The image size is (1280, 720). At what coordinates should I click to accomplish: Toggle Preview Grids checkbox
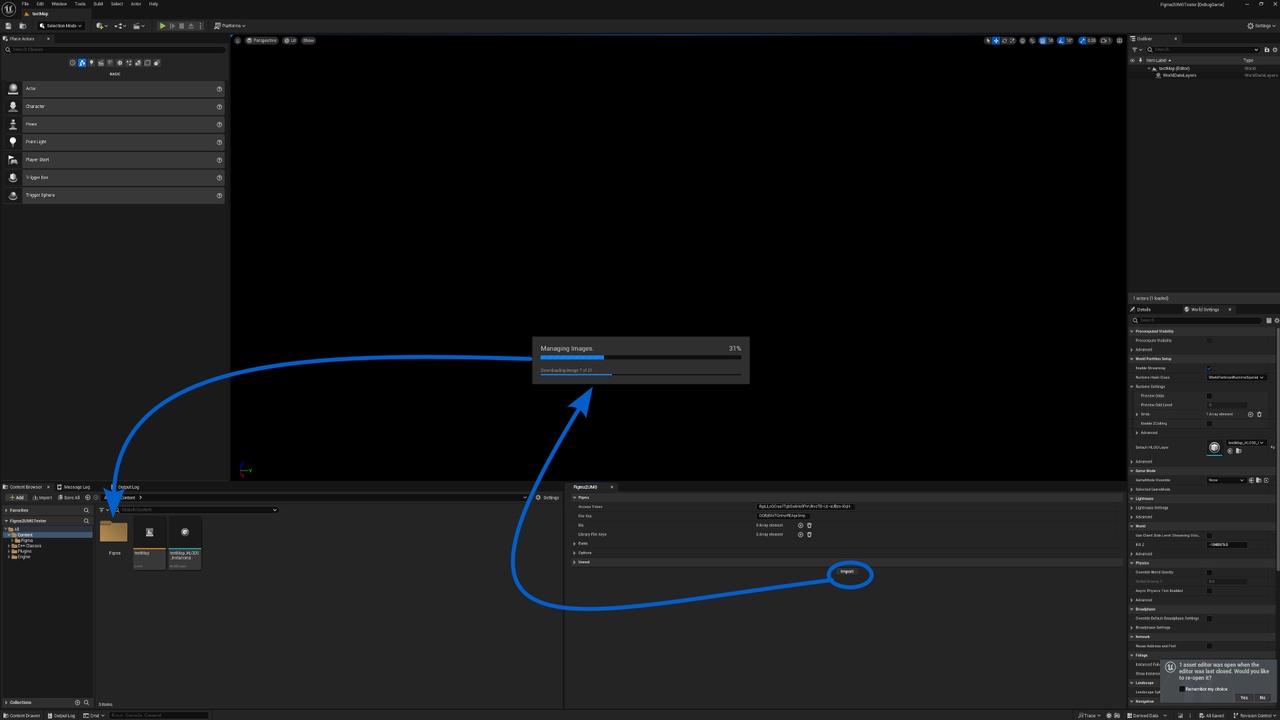point(1209,396)
